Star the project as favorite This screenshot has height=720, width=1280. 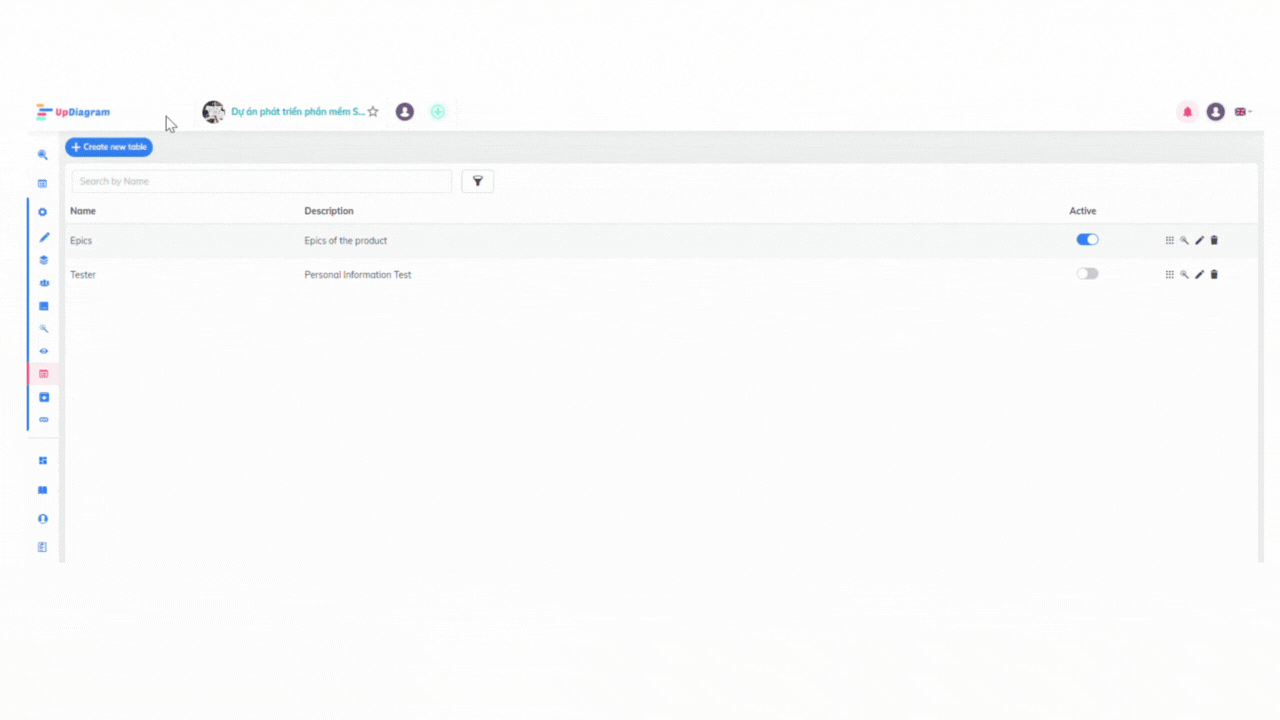(x=373, y=112)
